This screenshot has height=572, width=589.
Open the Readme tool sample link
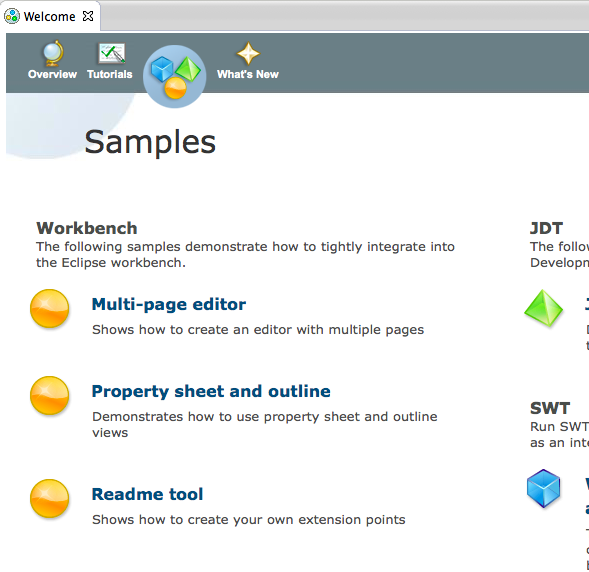[x=147, y=494]
